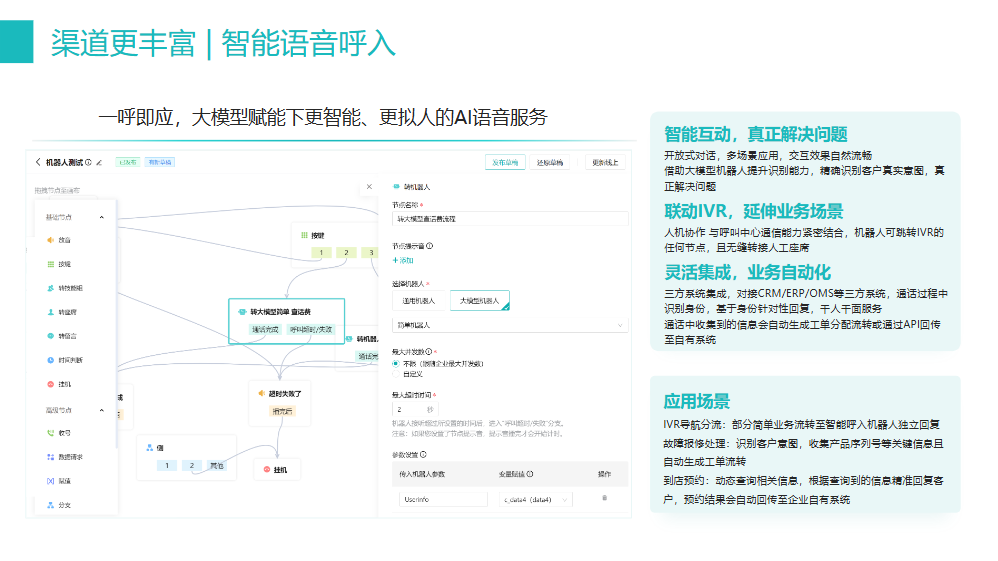
Task: Go back using the arrow before 机器人测试
Action: tap(38, 162)
